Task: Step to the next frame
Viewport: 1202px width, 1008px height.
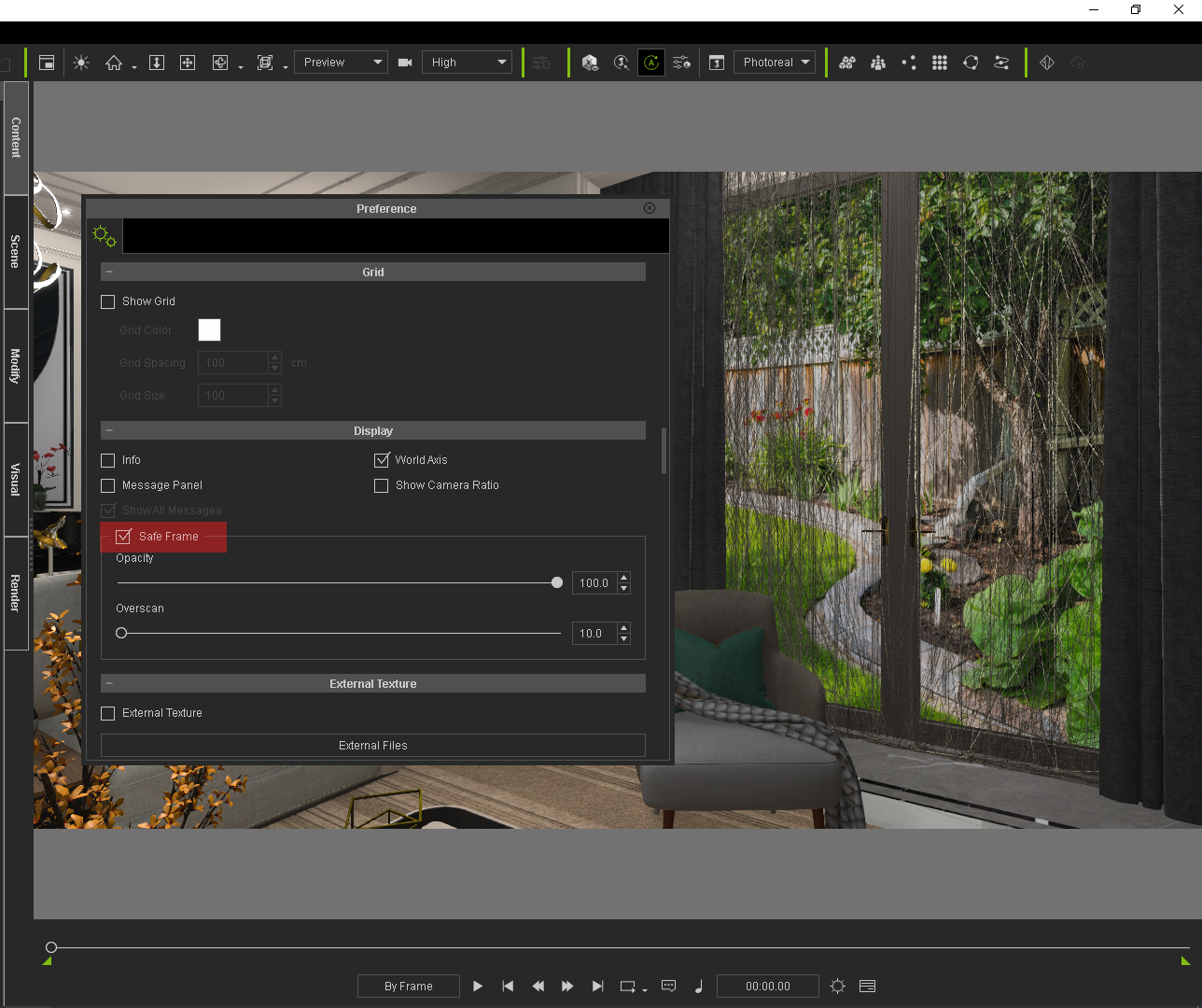Action: 567,986
